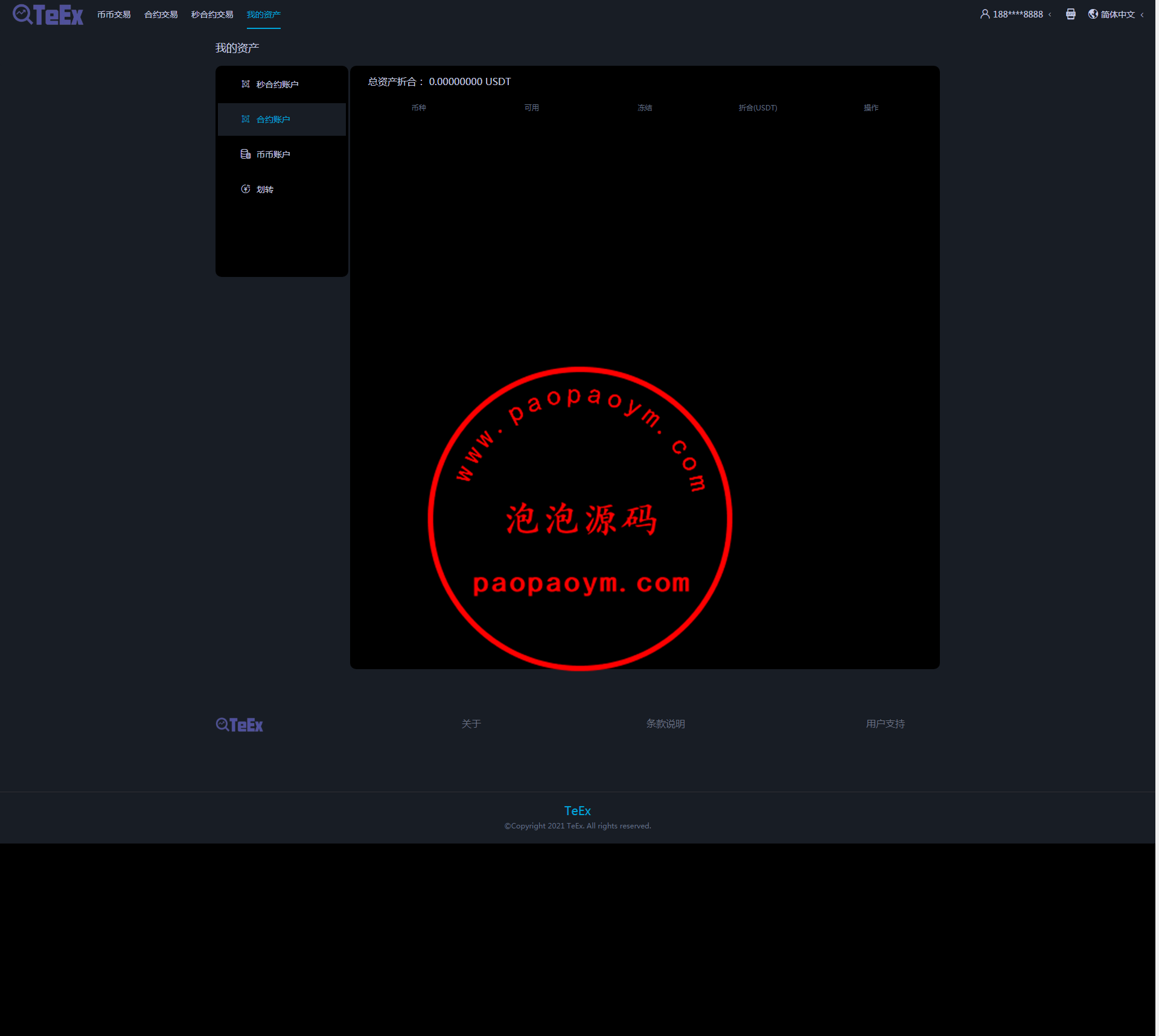
Task: Open the 简体中文 language selector
Action: click(x=1117, y=14)
